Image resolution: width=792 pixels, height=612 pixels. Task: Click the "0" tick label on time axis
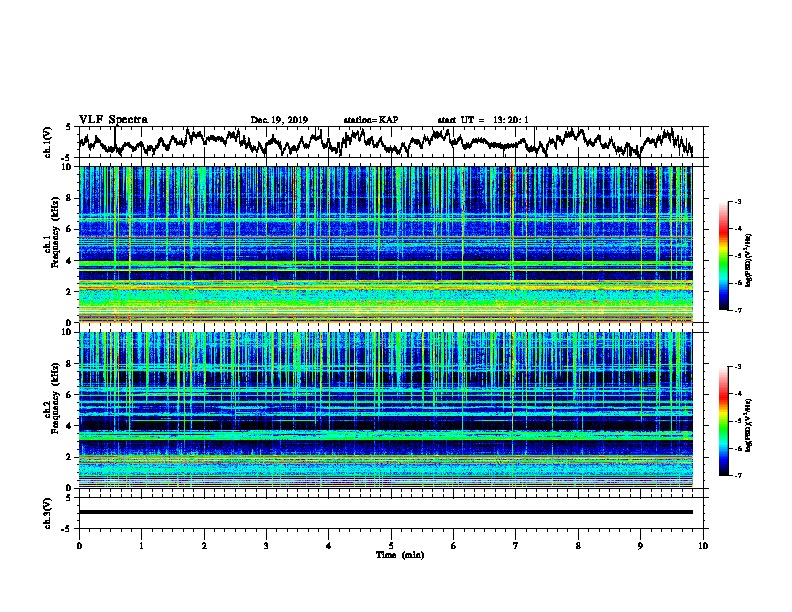[79, 546]
